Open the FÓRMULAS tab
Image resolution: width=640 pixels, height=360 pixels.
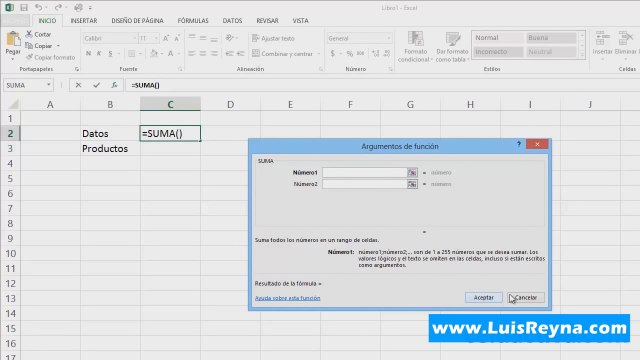pyautogui.click(x=193, y=20)
